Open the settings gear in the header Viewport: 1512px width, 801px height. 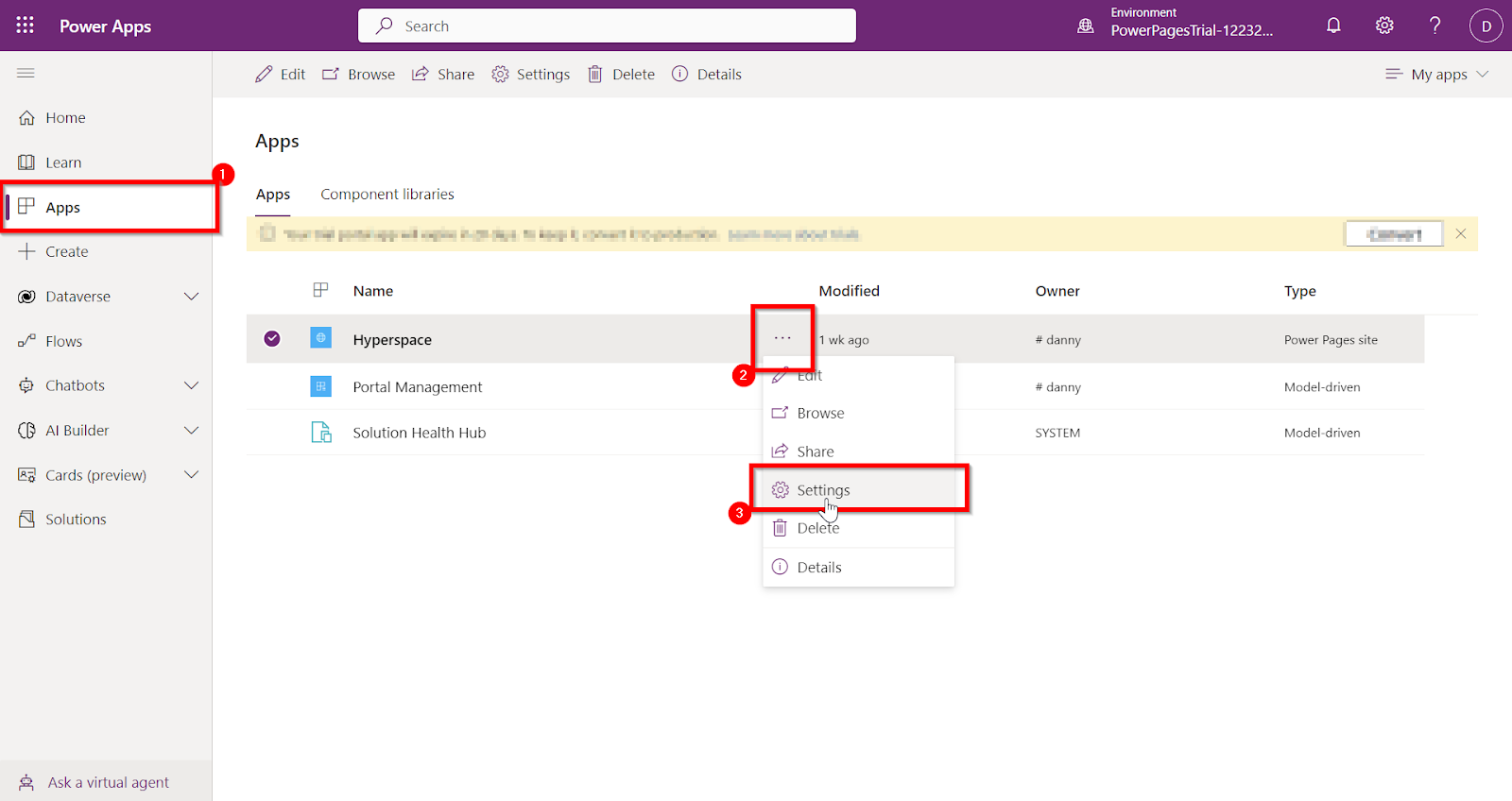pyautogui.click(x=1384, y=26)
